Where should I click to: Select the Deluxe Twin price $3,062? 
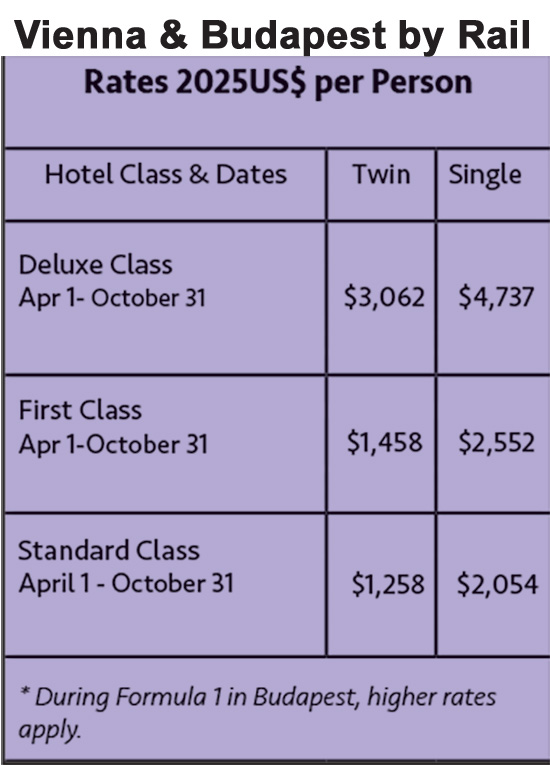pos(384,297)
